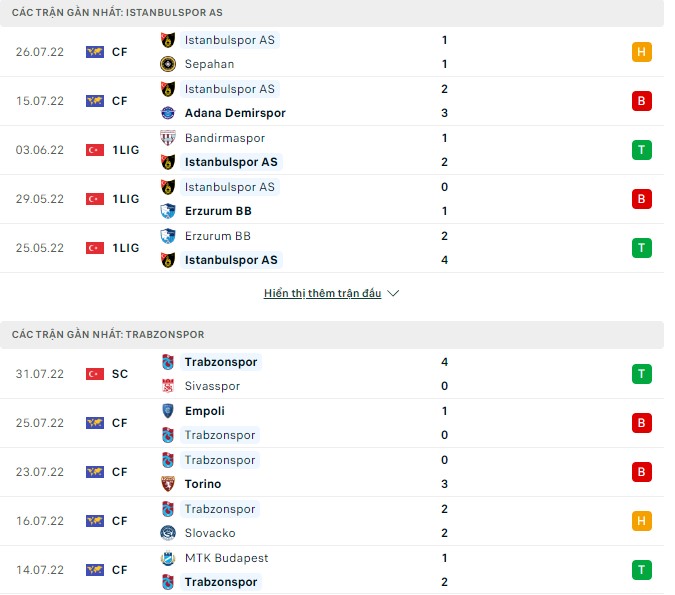Screen dimensions: 675x595
Task: Select the SC competition label on 31.07.22
Action: coord(120,374)
